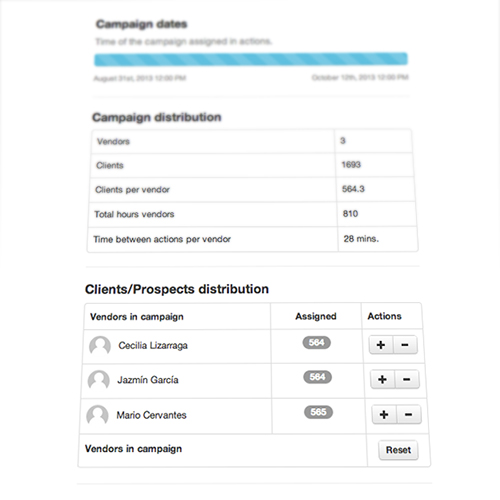This screenshot has width=500, height=500.
Task: Decrease assigned clients for Cecilia Lizarraga
Action: pos(405,345)
